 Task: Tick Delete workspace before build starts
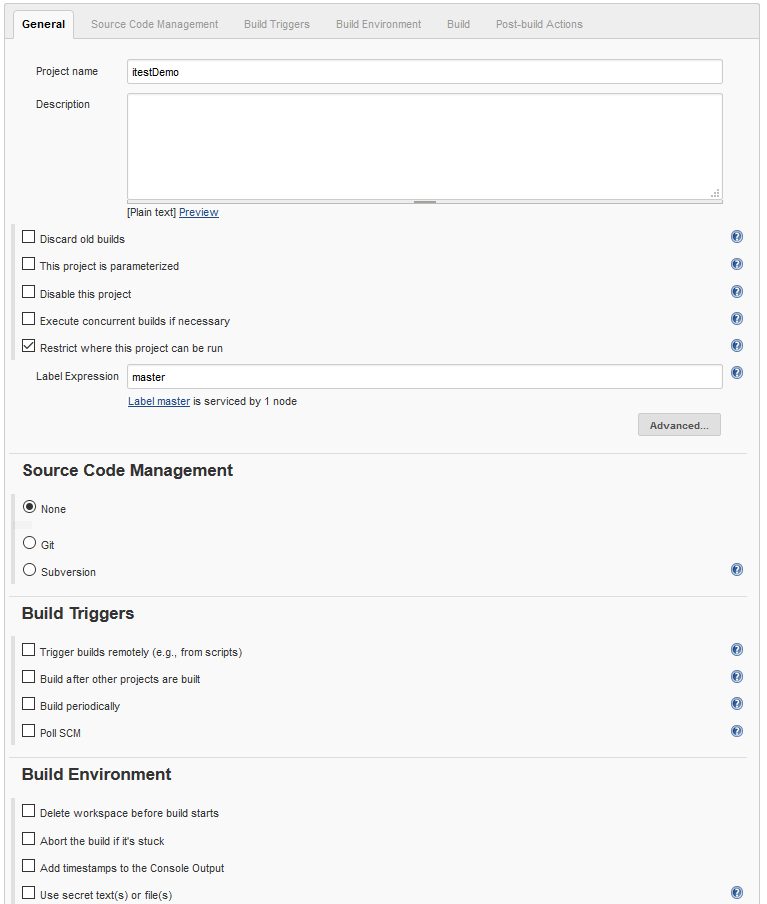(28, 811)
